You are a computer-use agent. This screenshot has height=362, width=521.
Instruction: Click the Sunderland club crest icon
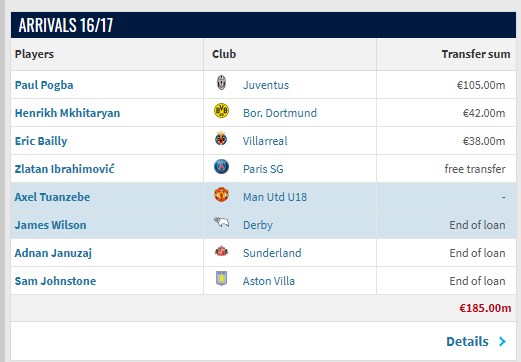point(221,251)
